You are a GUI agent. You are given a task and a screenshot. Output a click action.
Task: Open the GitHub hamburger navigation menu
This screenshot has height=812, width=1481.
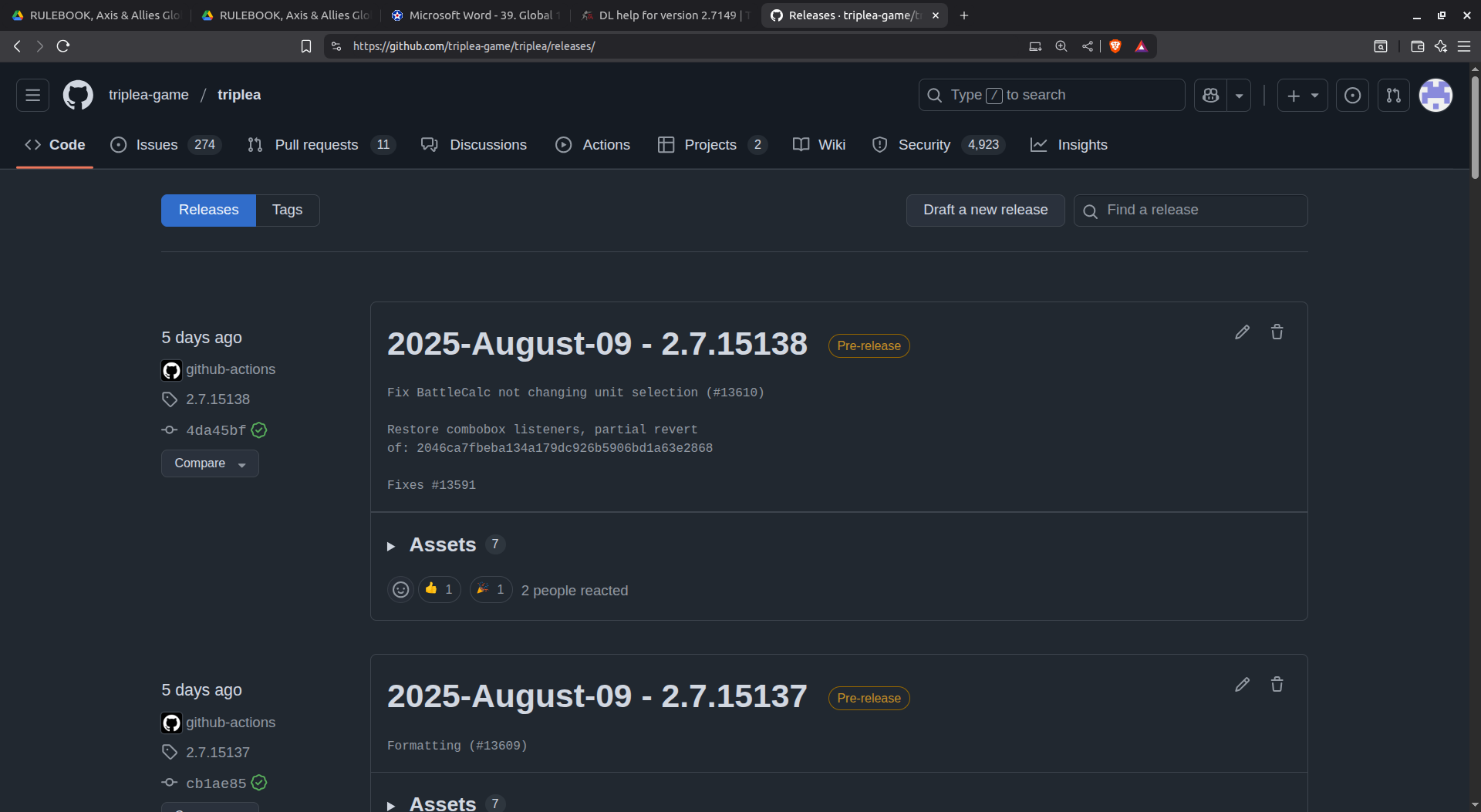32,95
